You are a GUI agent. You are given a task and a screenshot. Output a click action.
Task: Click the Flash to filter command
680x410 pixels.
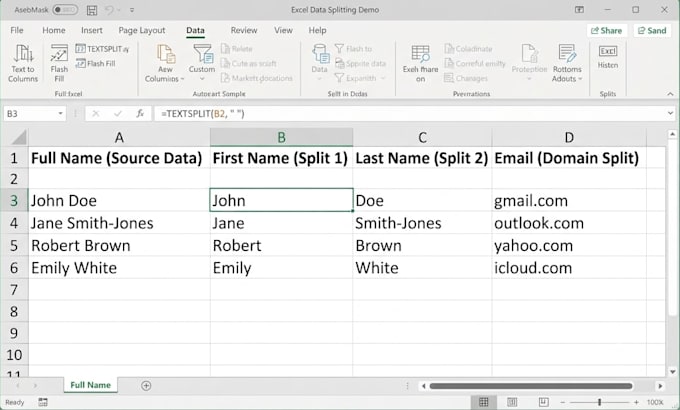353,49
